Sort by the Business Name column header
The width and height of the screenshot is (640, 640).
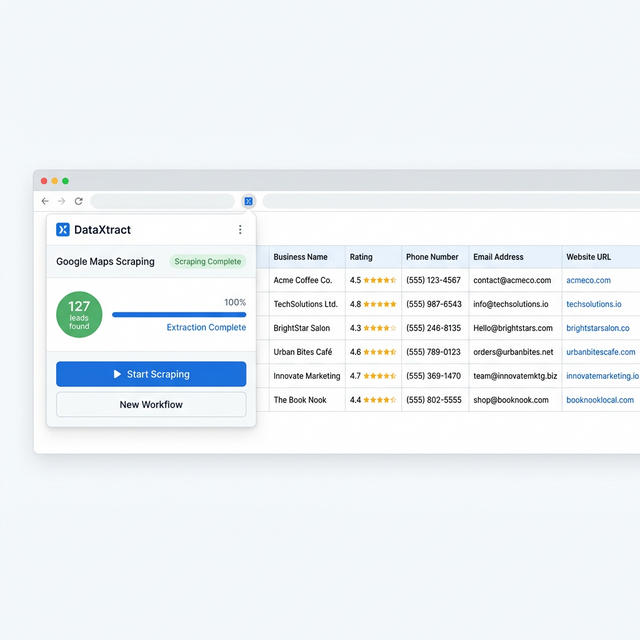pos(300,257)
